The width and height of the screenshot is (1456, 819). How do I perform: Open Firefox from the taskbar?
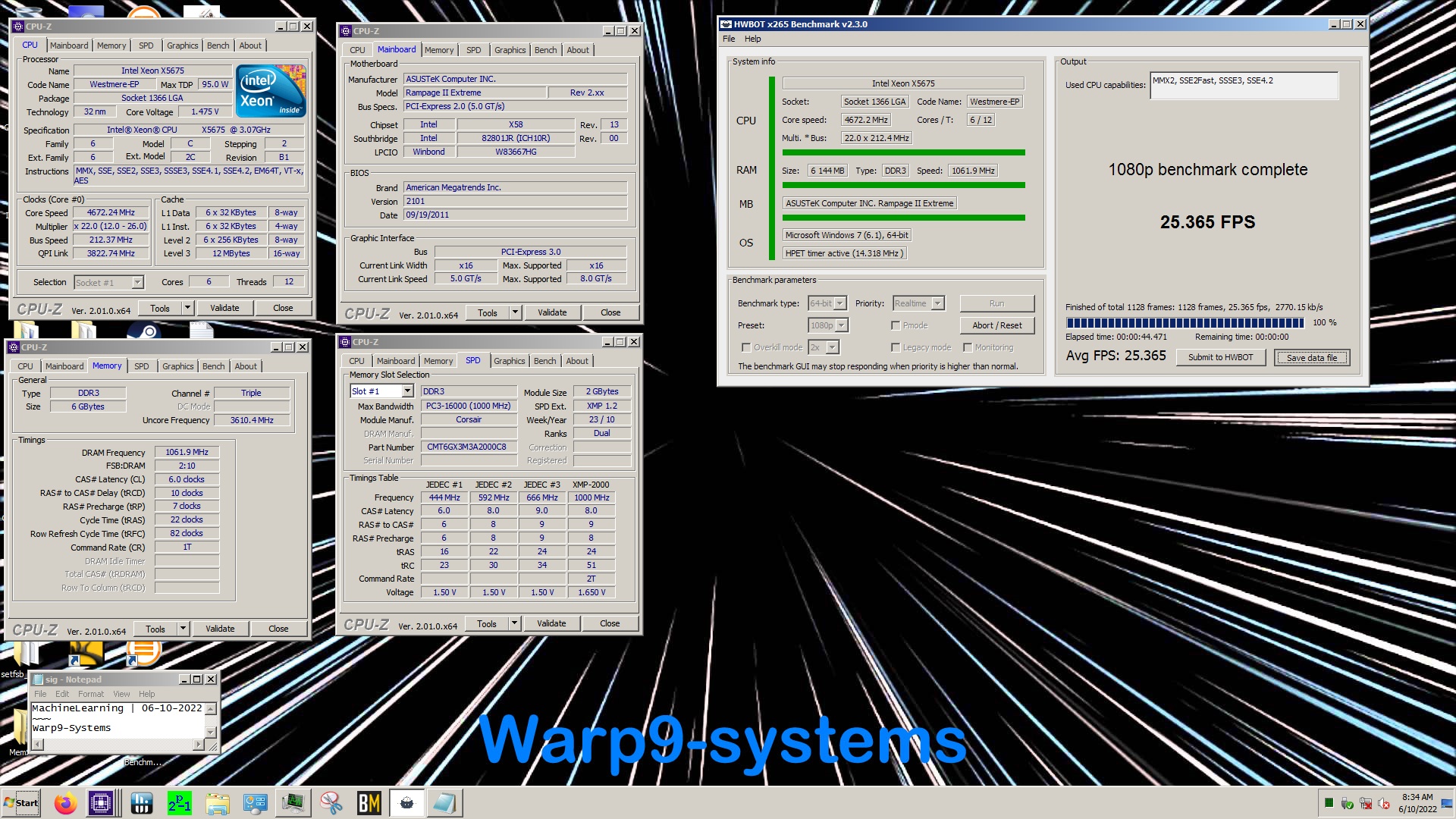click(65, 802)
